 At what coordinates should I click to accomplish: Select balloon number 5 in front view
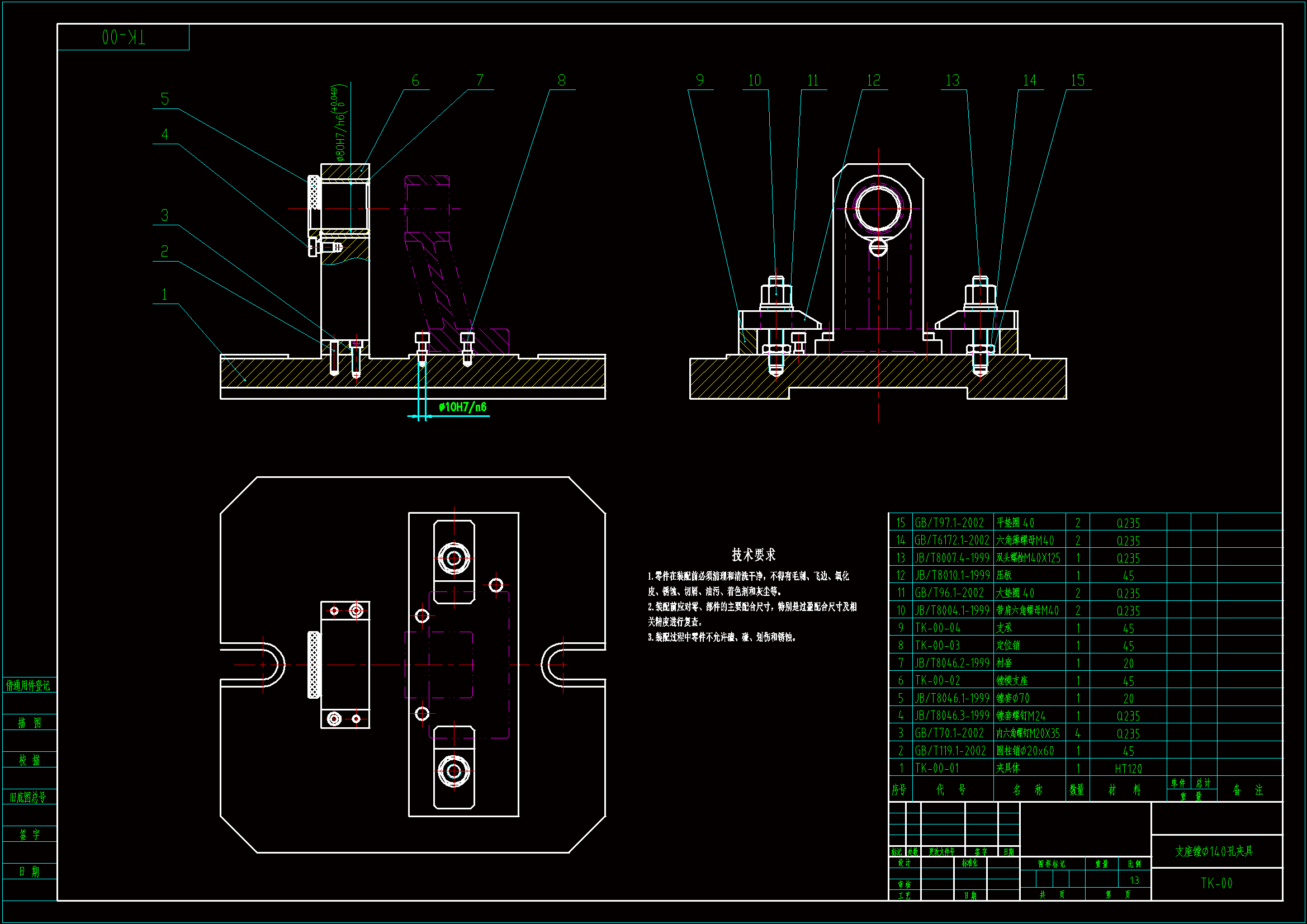tap(164, 99)
